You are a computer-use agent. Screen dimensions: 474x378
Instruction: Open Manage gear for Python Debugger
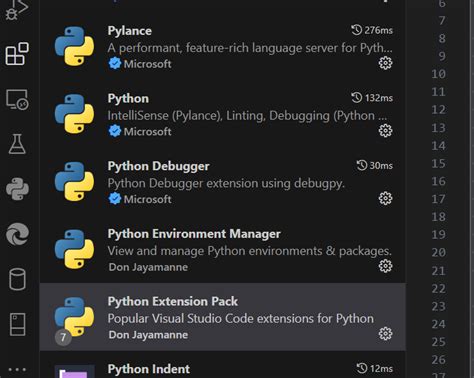point(385,198)
